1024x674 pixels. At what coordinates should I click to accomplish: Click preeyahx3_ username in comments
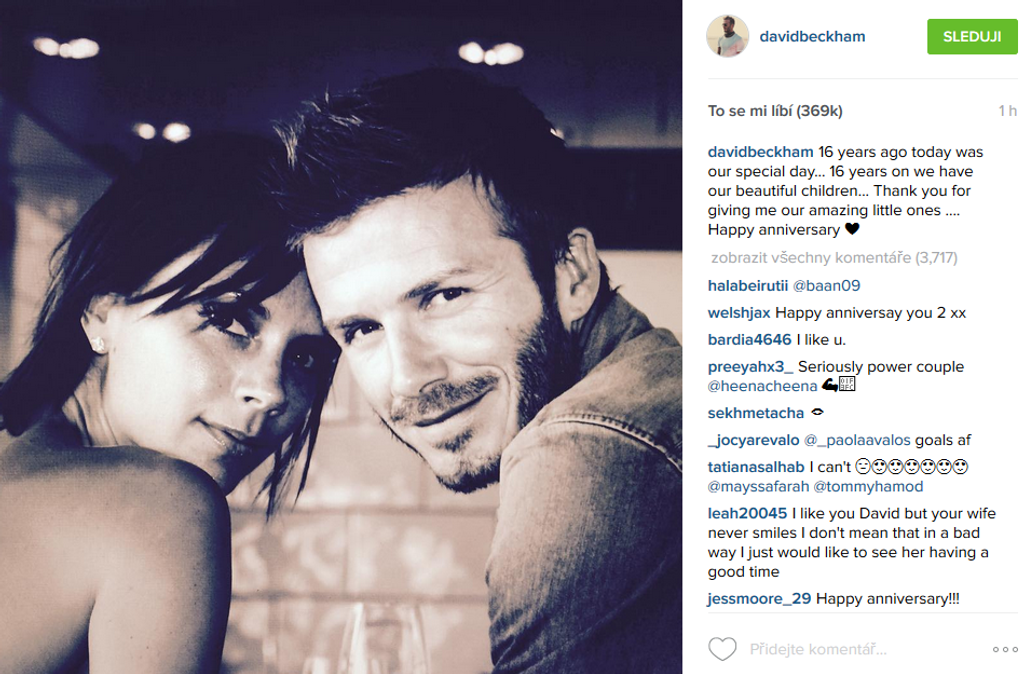[x=750, y=367]
